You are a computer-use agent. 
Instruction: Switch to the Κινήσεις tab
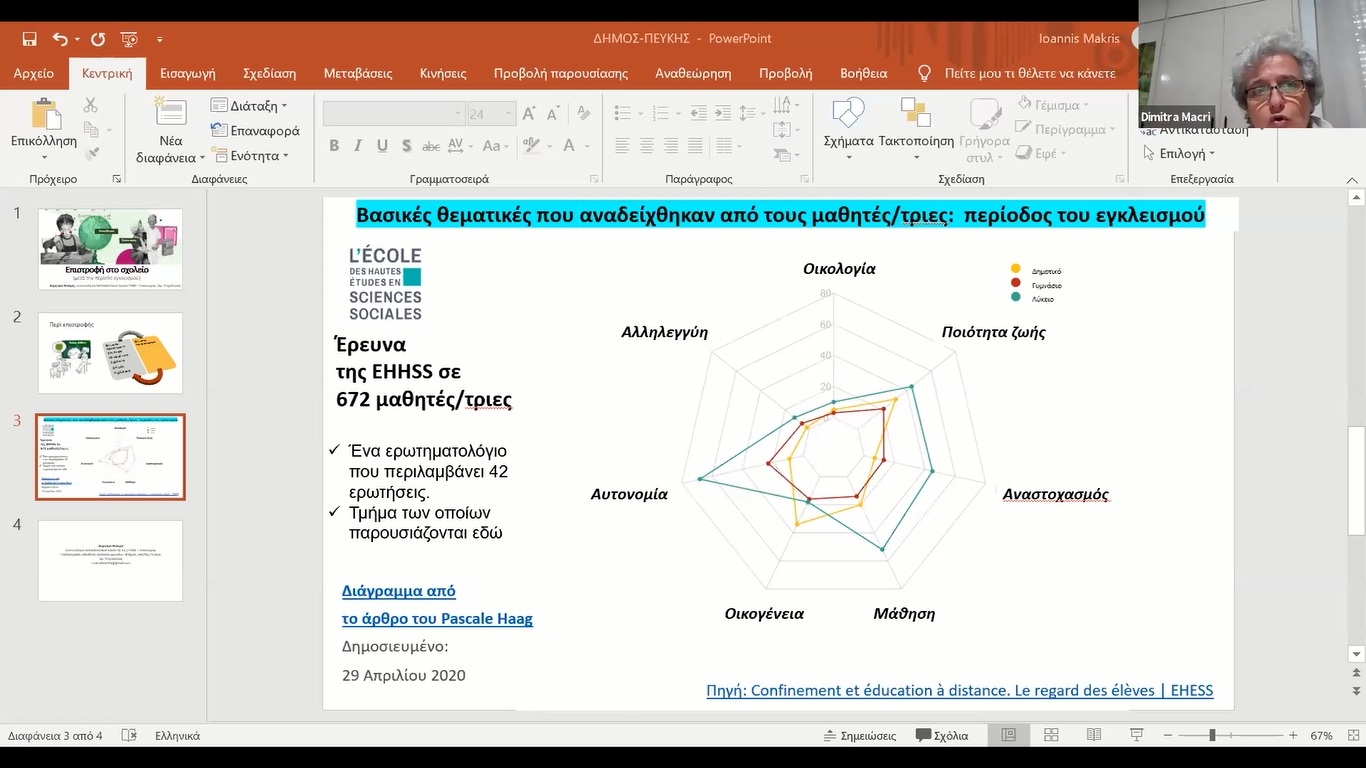[443, 73]
